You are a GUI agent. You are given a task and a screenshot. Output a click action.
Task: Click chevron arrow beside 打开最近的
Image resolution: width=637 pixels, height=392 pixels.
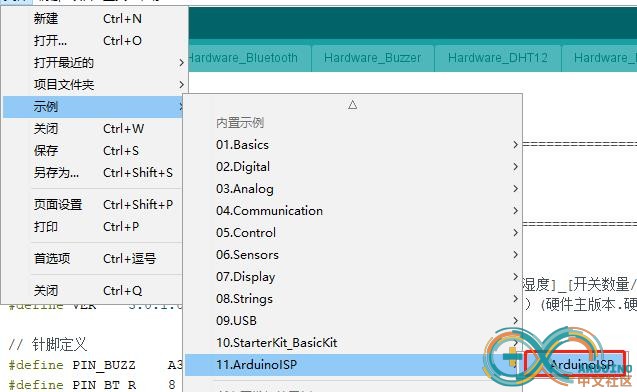point(181,63)
